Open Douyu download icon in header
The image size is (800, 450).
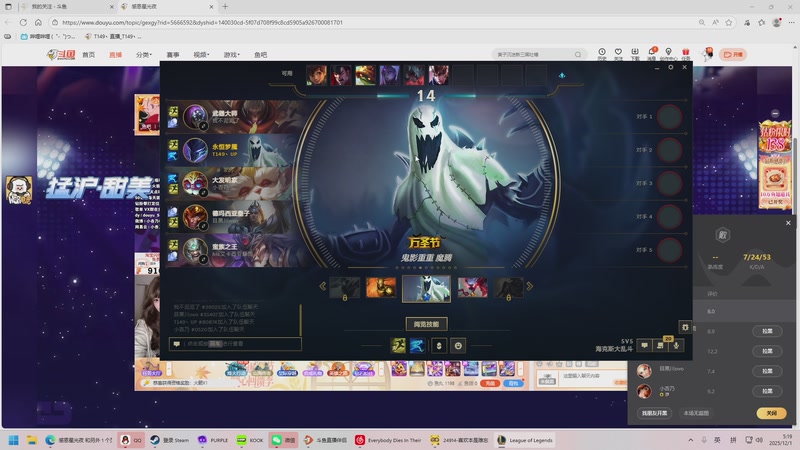coord(635,54)
